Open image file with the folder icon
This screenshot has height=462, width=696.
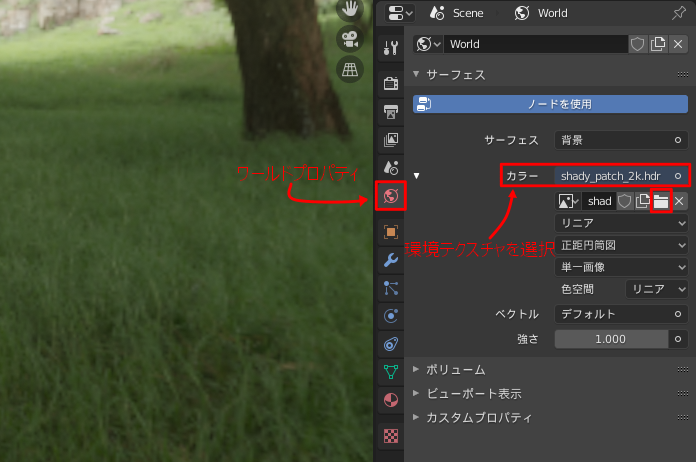pos(661,201)
